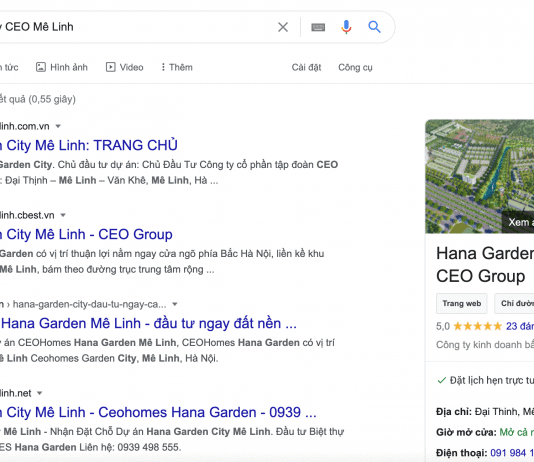Switch to the Video tab
Screen dimensions: 534x462
pos(125,67)
